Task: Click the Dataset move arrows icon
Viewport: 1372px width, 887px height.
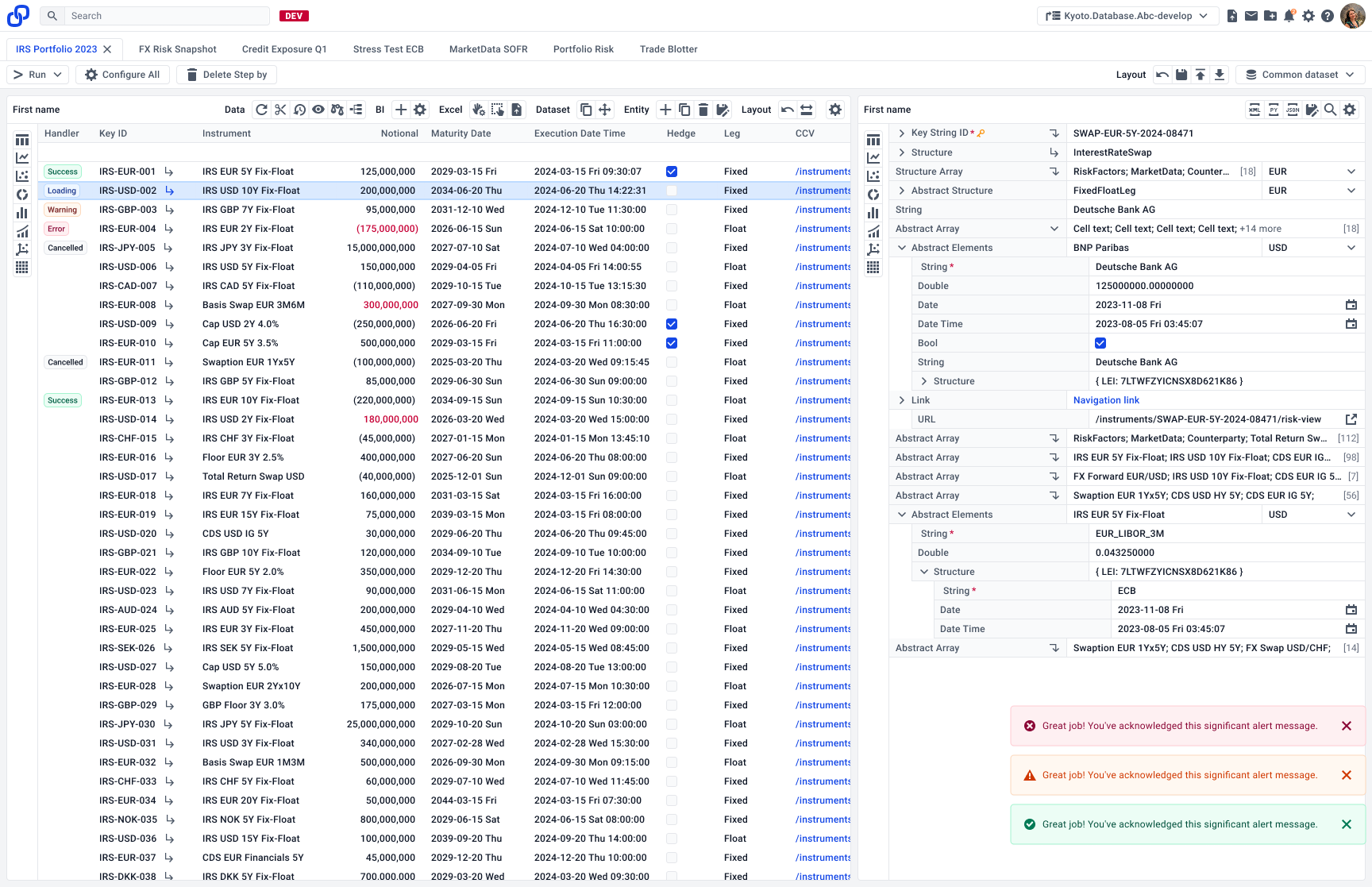Action: tap(605, 110)
